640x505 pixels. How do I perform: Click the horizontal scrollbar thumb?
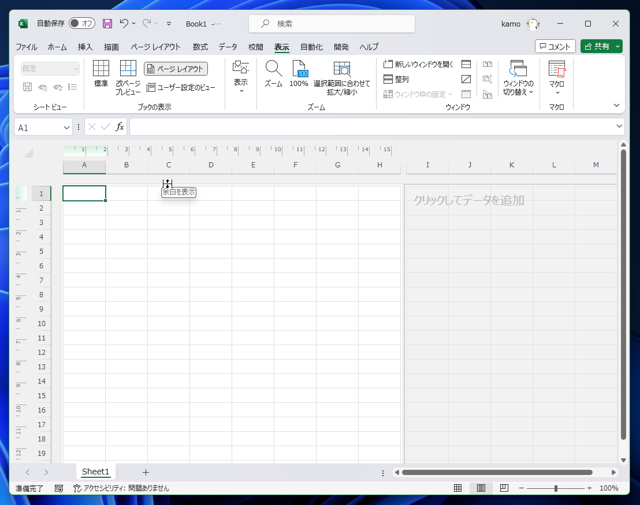point(497,472)
